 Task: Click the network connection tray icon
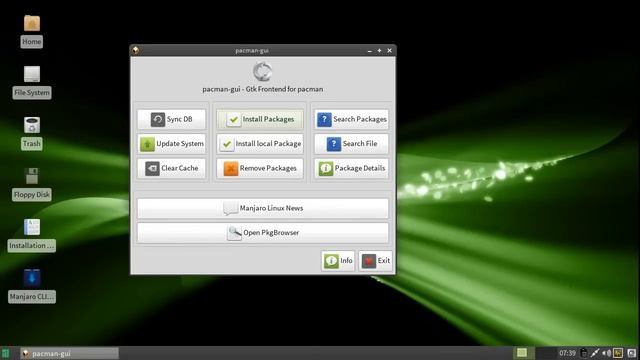click(x=595, y=353)
